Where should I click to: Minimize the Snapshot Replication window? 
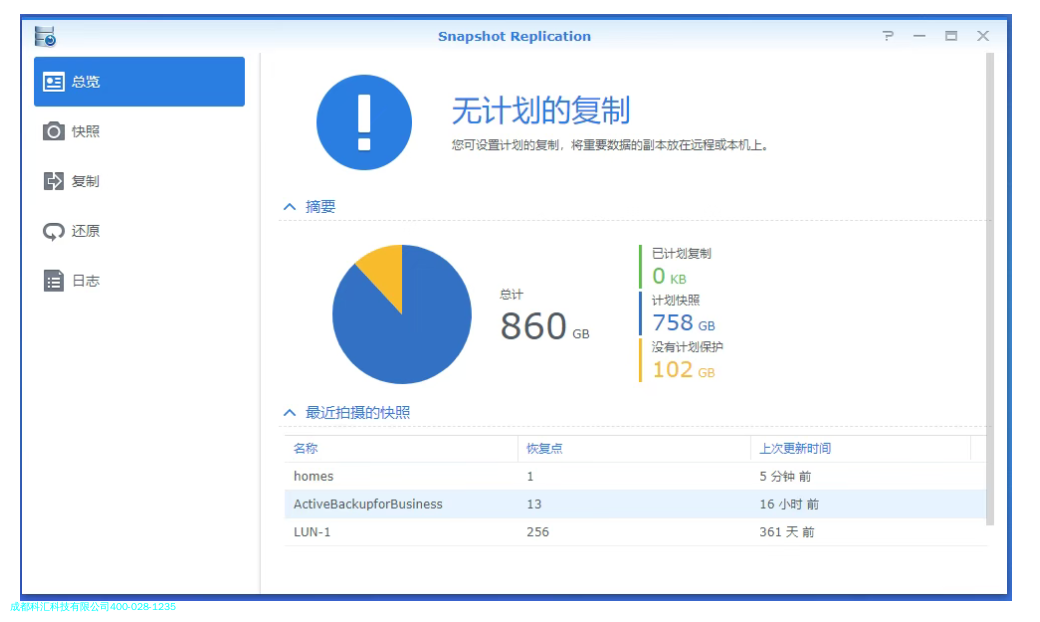click(919, 36)
